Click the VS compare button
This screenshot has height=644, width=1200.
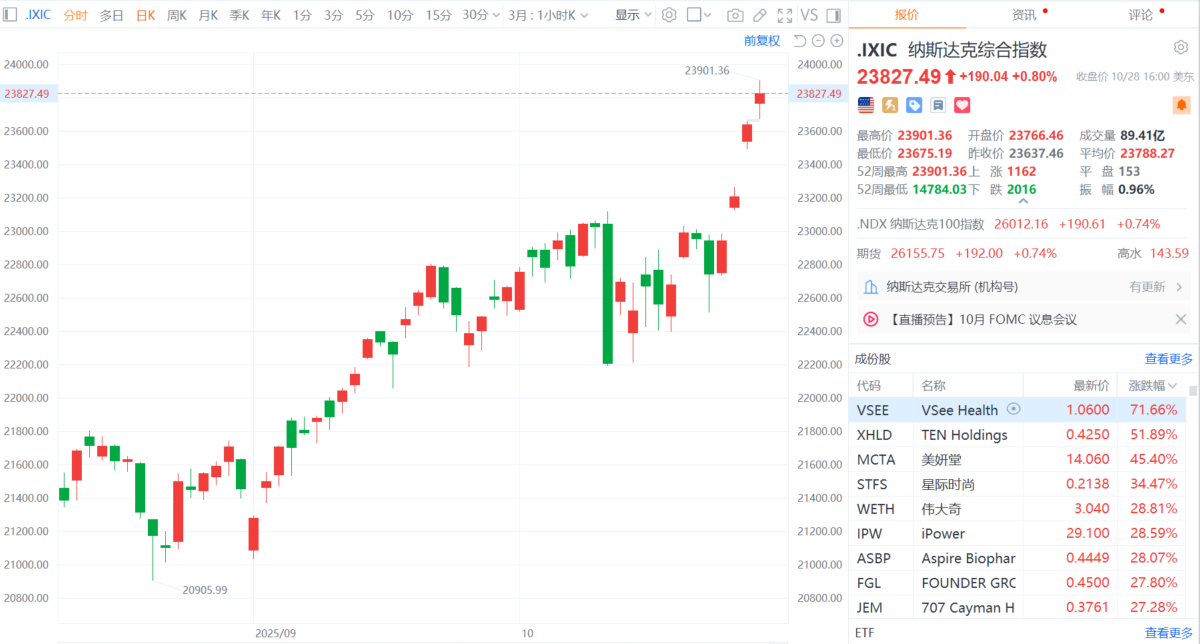[x=808, y=15]
